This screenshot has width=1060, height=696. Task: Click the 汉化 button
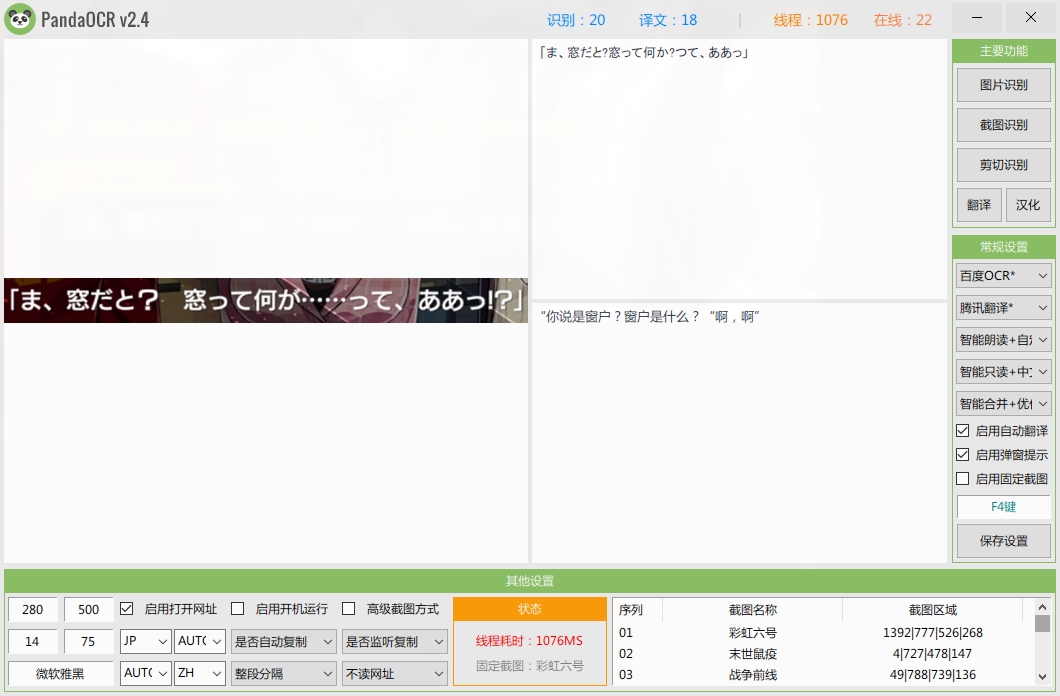1028,205
